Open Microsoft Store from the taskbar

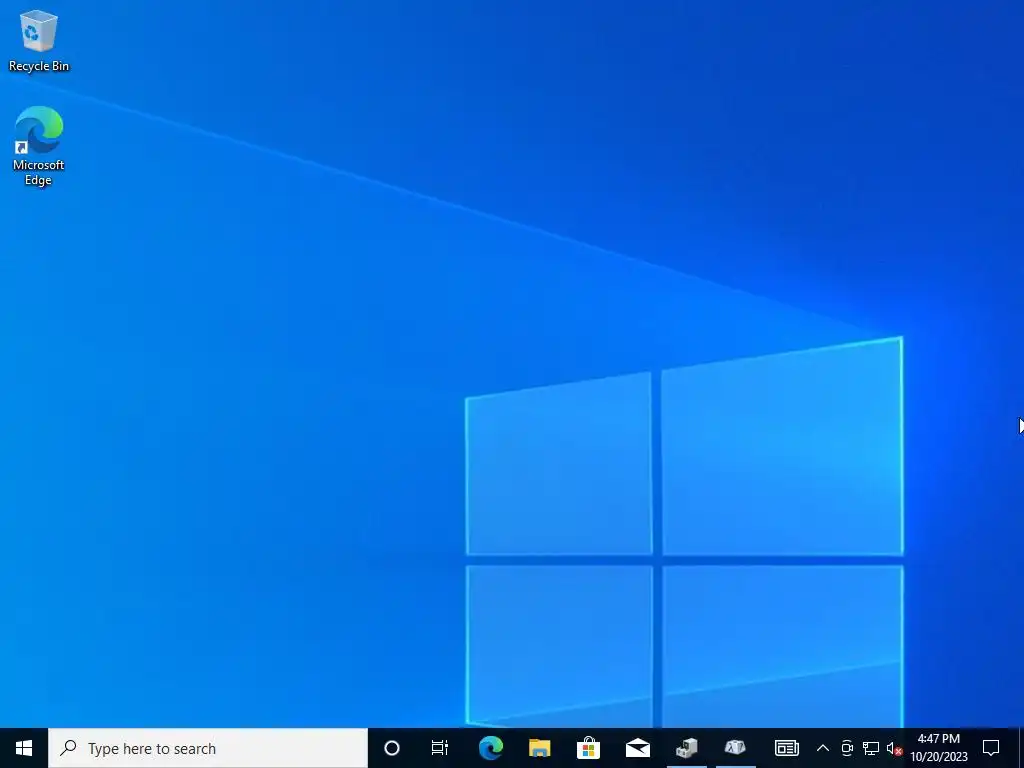[x=588, y=748]
